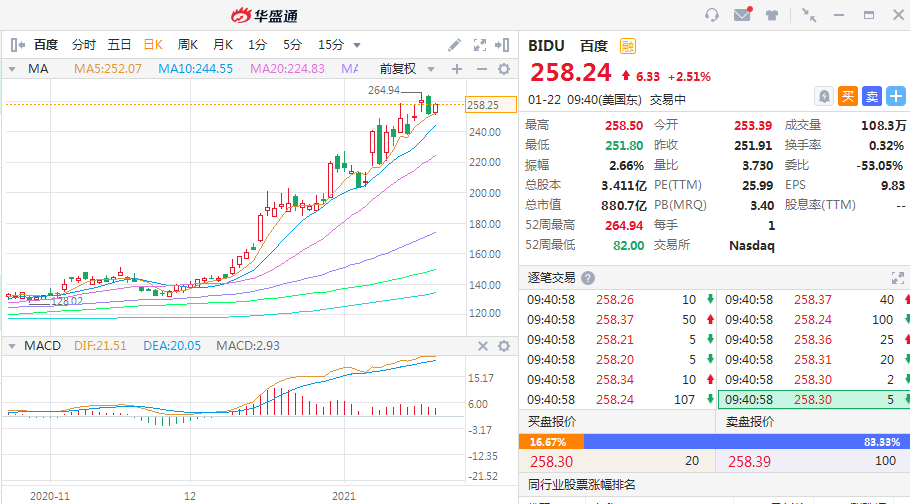The width and height of the screenshot is (910, 504).
Task: Click the blue 83.33% ask ratio bar
Action: (x=747, y=442)
